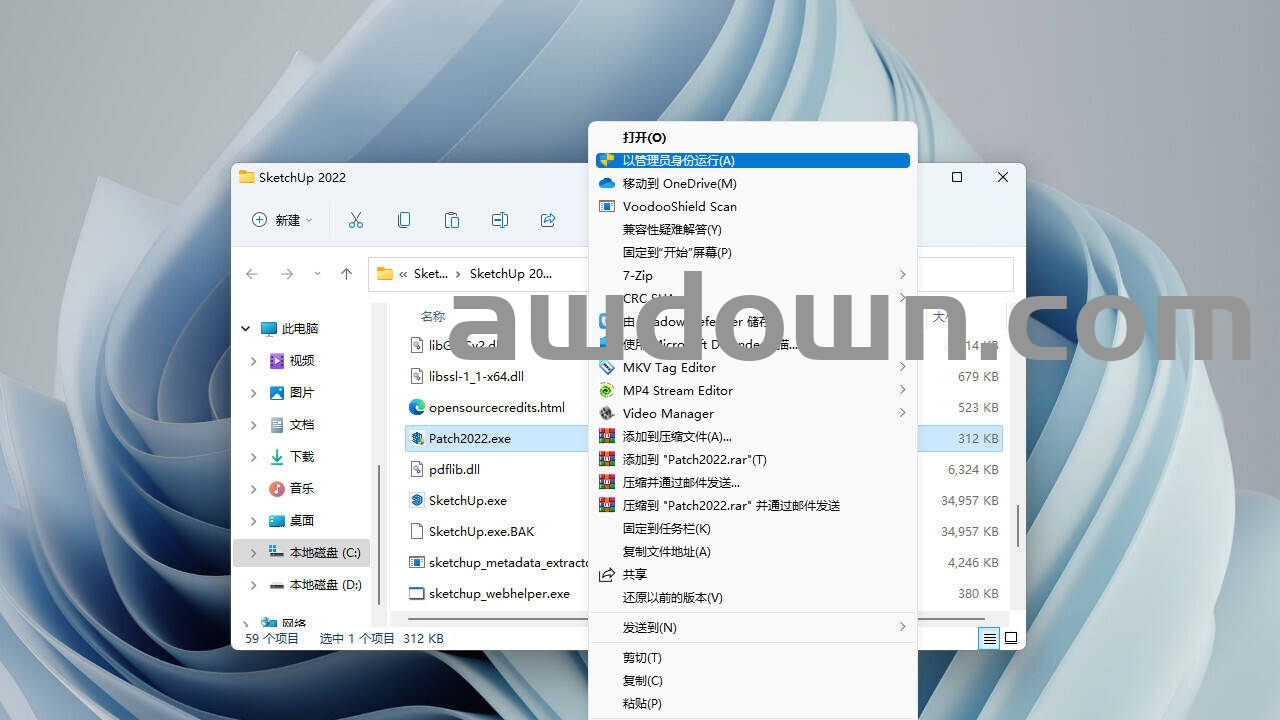Image resolution: width=1280 pixels, height=720 pixels.
Task: Switch to large thumbnails view icon
Action: tap(1011, 638)
